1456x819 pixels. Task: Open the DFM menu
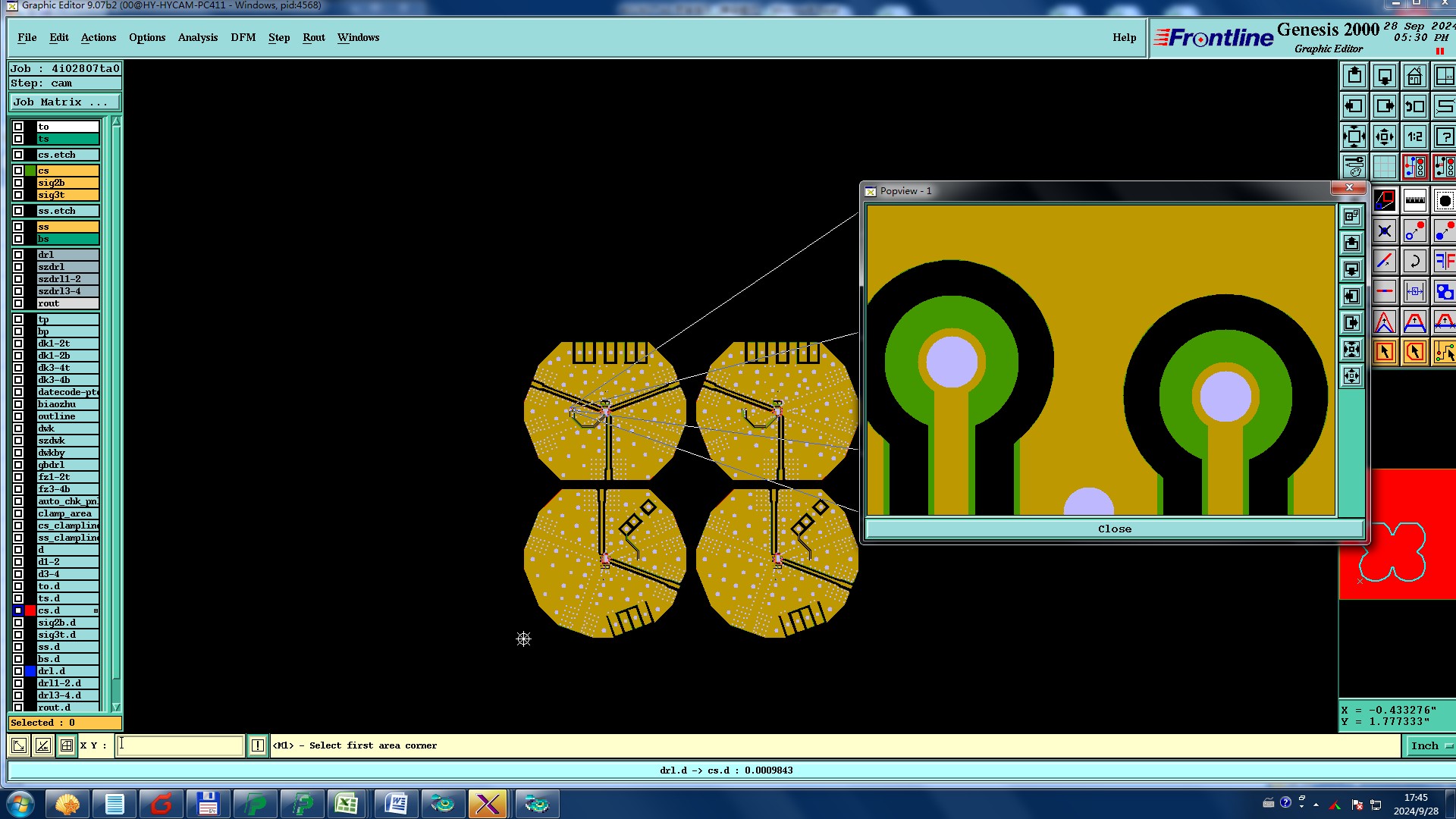[243, 37]
